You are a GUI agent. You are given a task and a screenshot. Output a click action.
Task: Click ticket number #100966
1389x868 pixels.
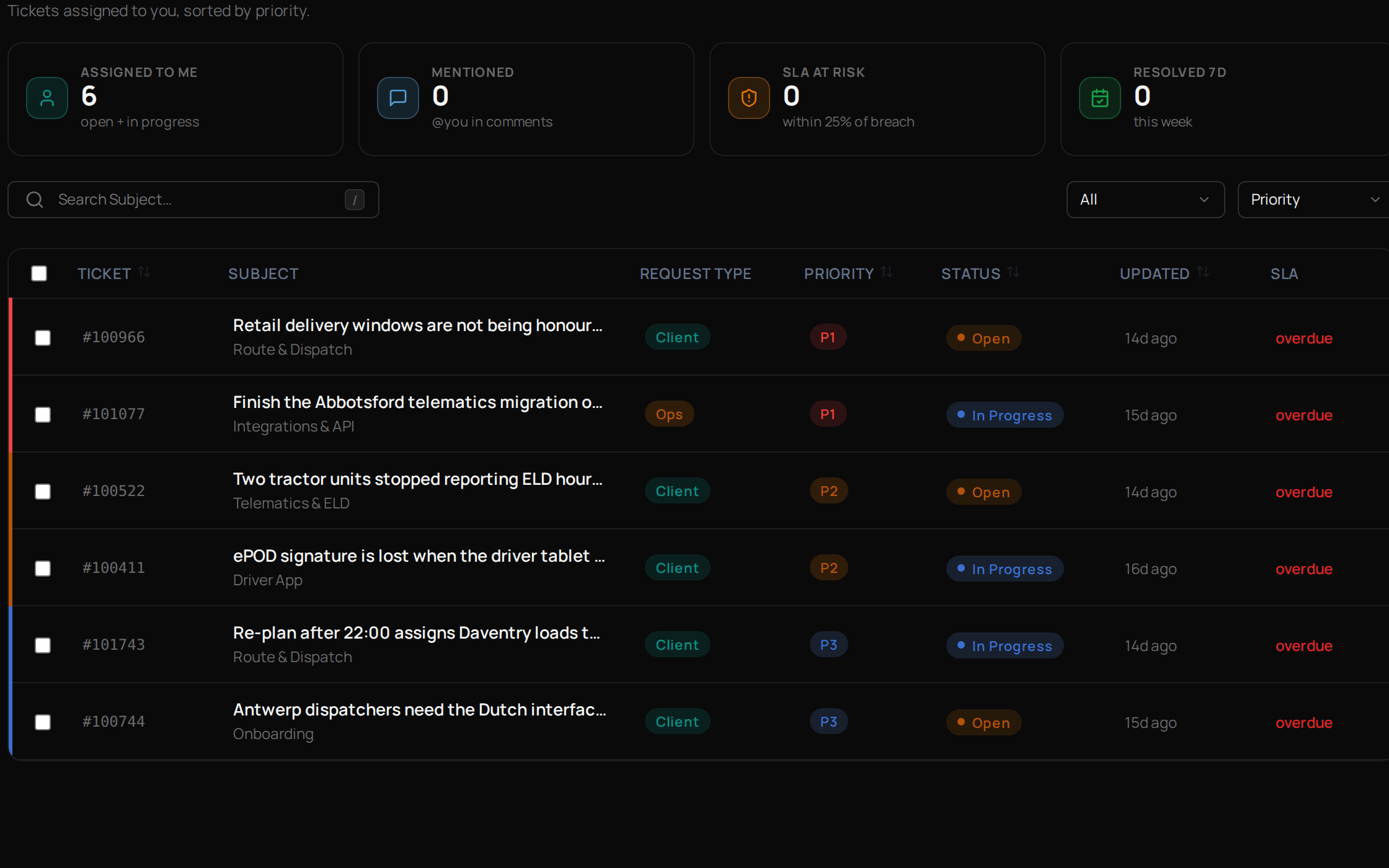point(113,337)
